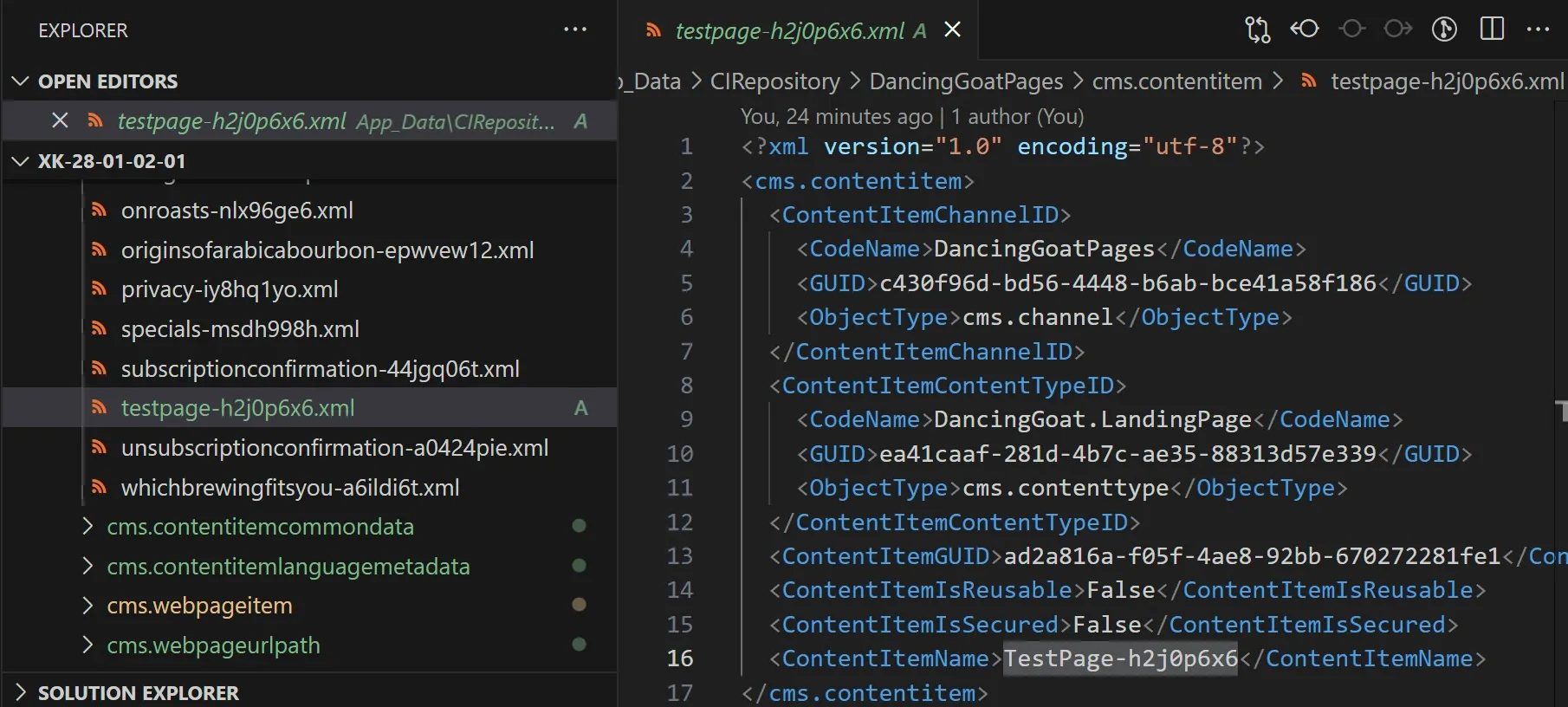Collapse the Open Editors section
Viewport: 1568px width, 707px height.
point(19,81)
